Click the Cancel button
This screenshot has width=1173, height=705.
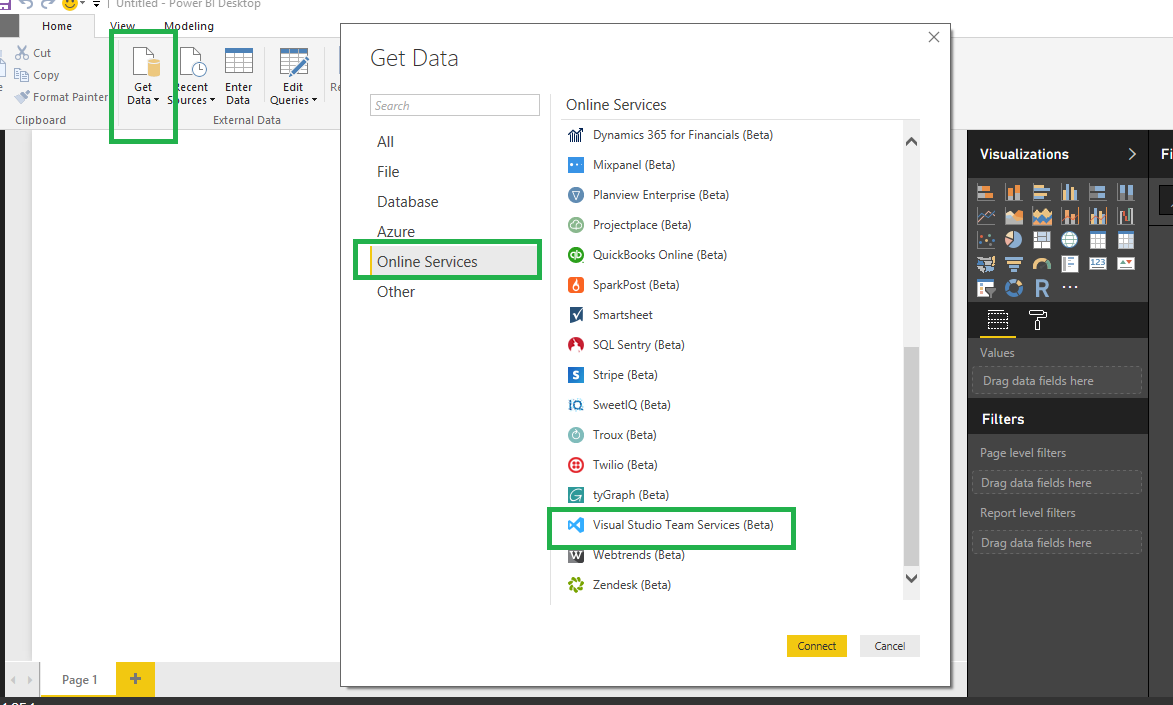point(889,646)
